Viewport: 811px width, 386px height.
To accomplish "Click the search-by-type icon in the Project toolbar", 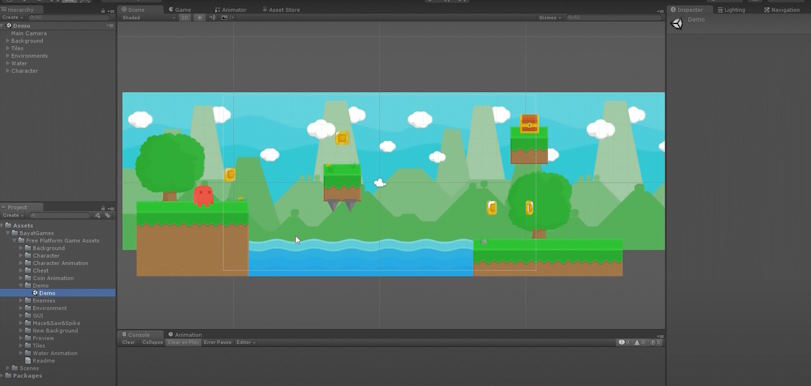I will pos(98,215).
